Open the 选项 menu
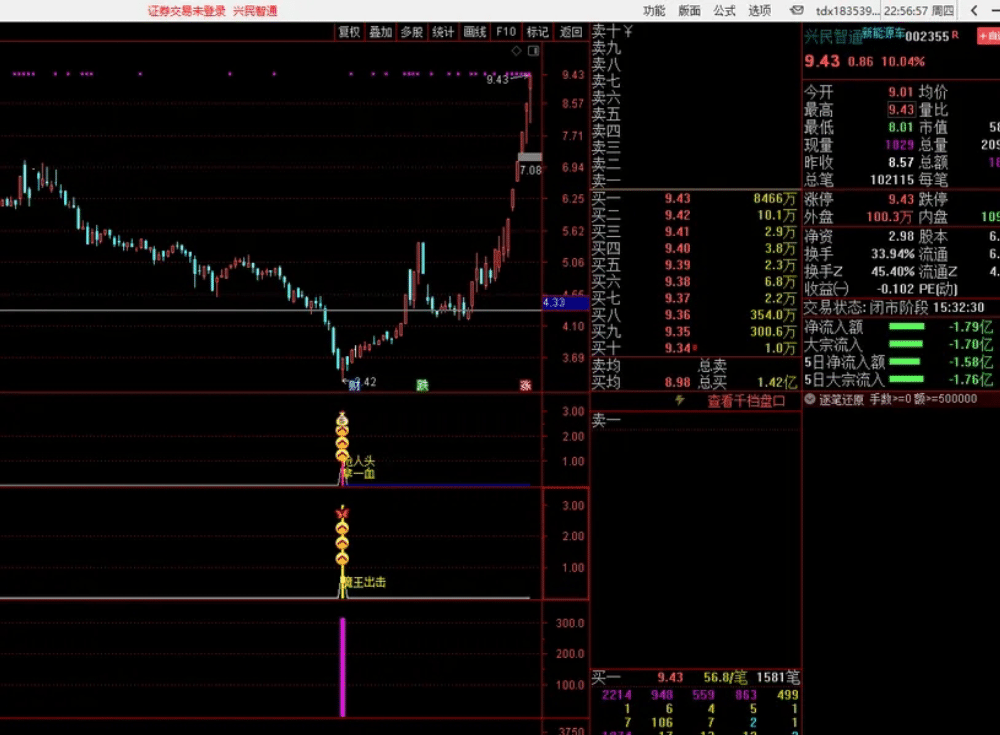1000x735 pixels. pyautogui.click(x=759, y=10)
